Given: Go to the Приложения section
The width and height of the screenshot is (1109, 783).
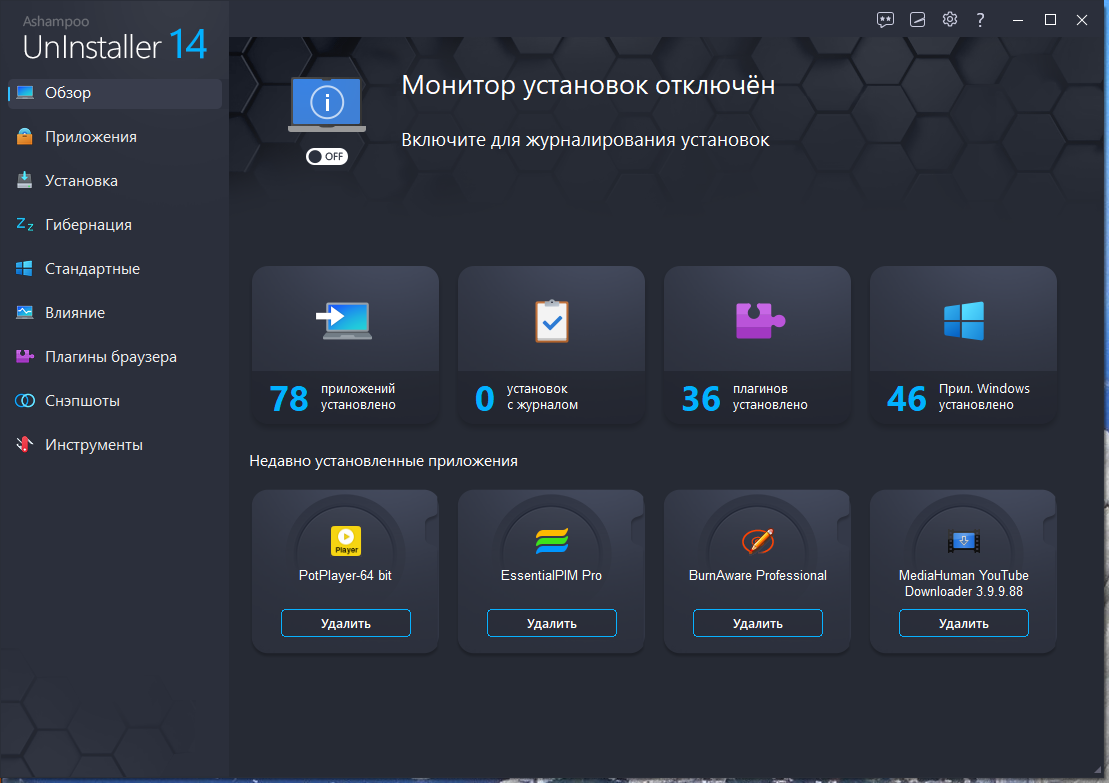Looking at the screenshot, I should point(115,137).
